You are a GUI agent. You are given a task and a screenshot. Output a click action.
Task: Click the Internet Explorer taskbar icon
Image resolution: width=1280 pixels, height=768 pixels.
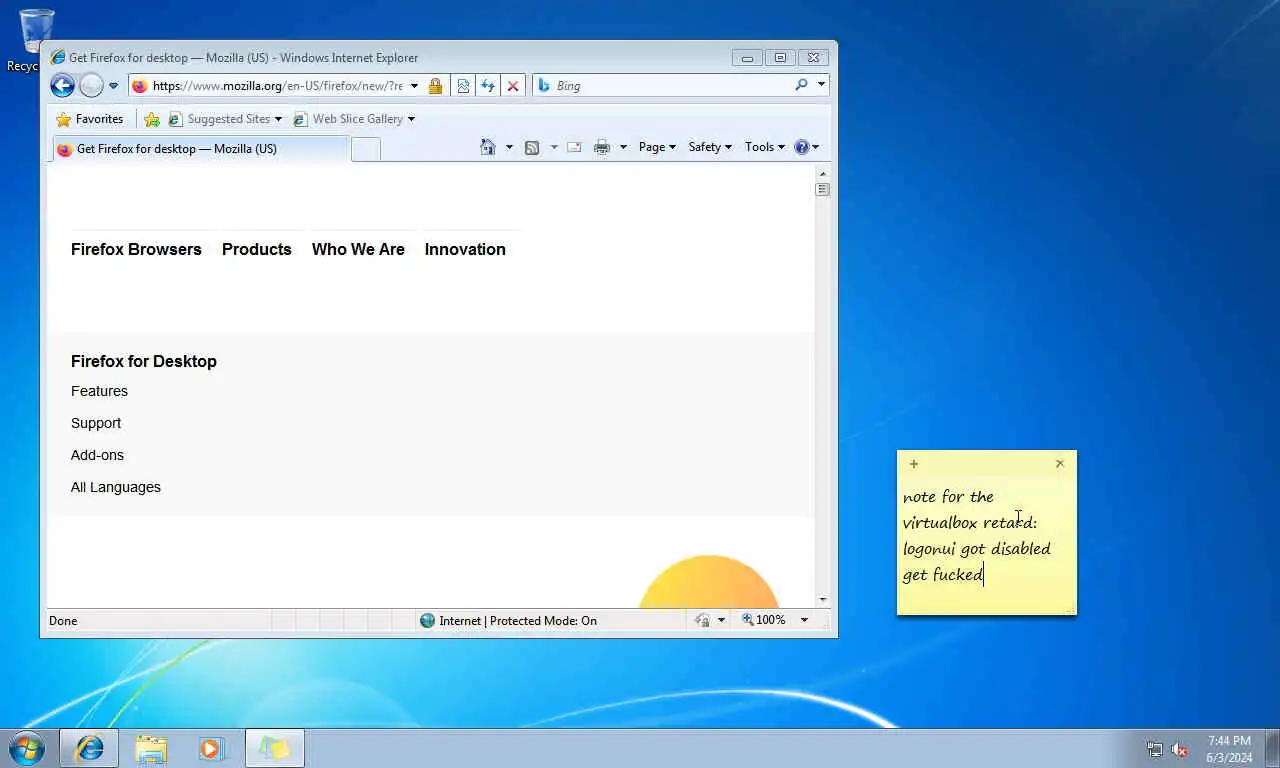coord(89,748)
